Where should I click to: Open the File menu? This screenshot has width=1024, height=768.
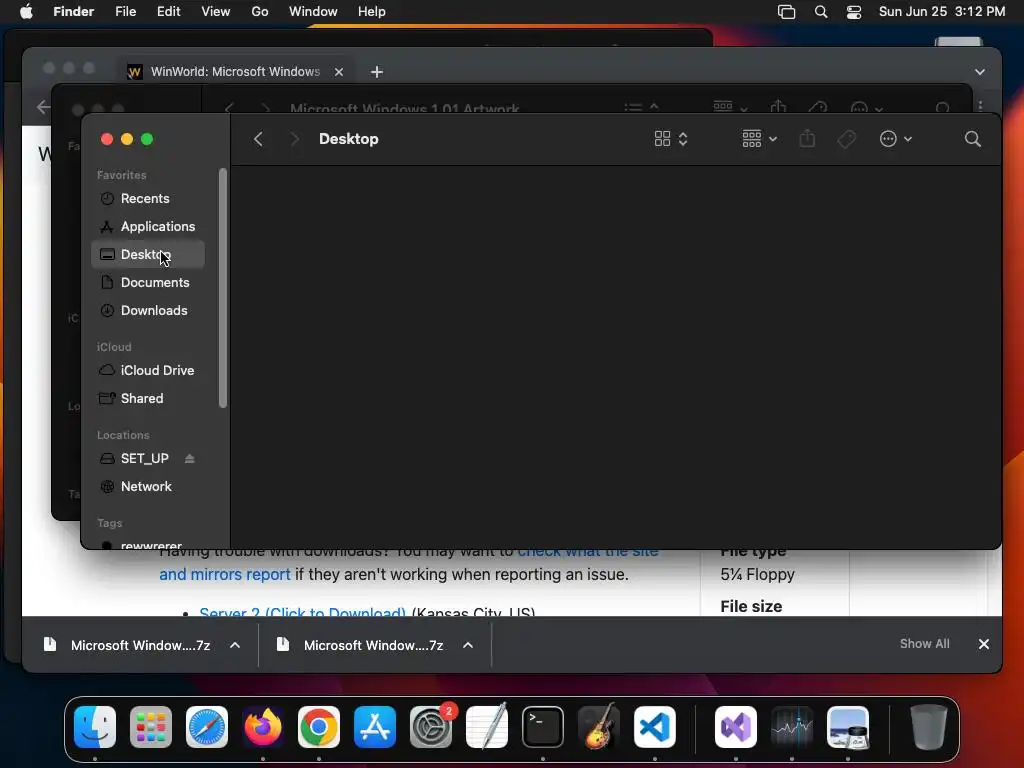click(x=125, y=12)
